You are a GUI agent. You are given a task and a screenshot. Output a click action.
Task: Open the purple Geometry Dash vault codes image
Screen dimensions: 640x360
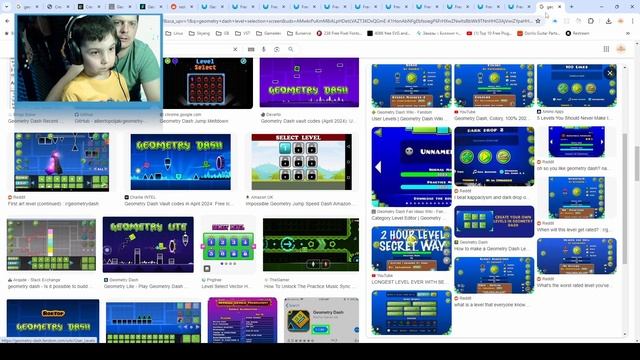(309, 83)
